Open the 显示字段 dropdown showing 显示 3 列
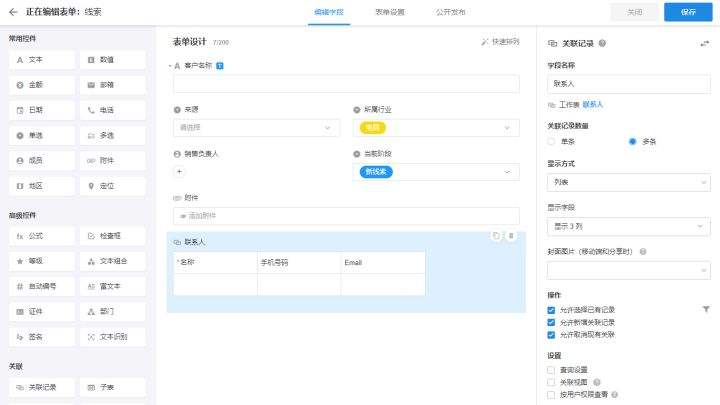This screenshot has width=720, height=405. coord(629,226)
